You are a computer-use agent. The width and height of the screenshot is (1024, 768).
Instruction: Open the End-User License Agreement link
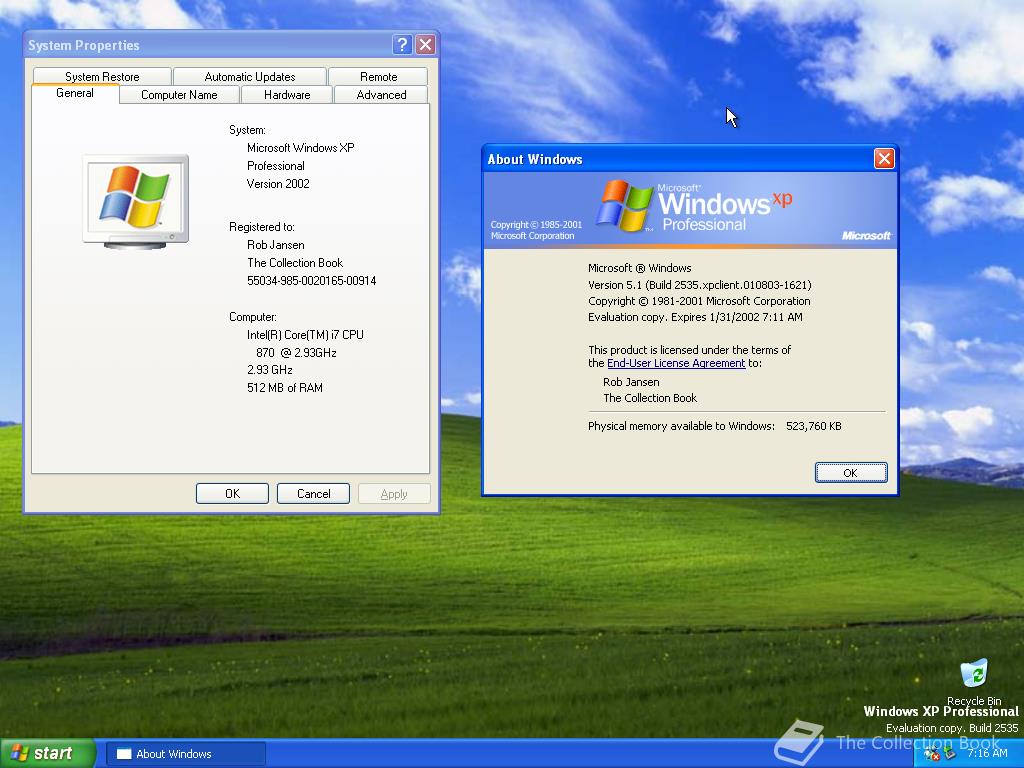coord(676,363)
